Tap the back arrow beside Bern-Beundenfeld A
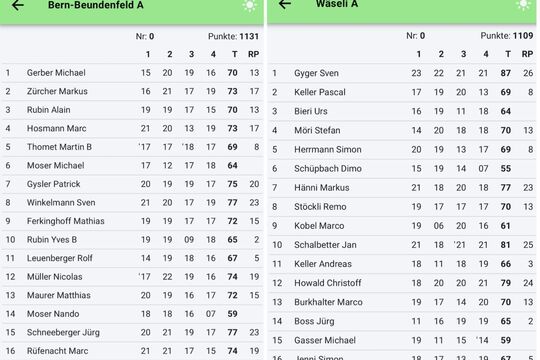 [x=18, y=5]
